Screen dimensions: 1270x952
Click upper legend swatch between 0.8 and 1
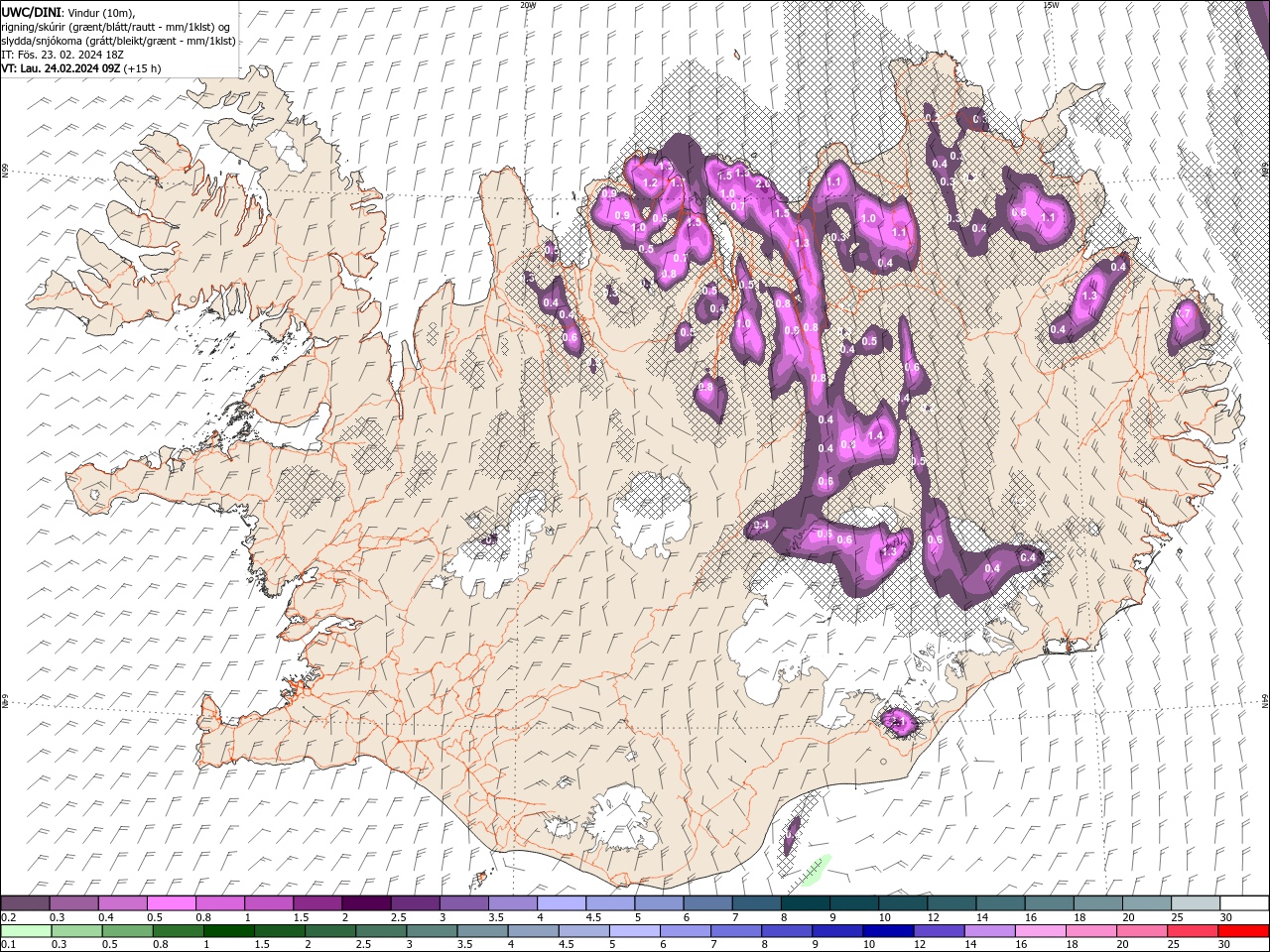220,903
